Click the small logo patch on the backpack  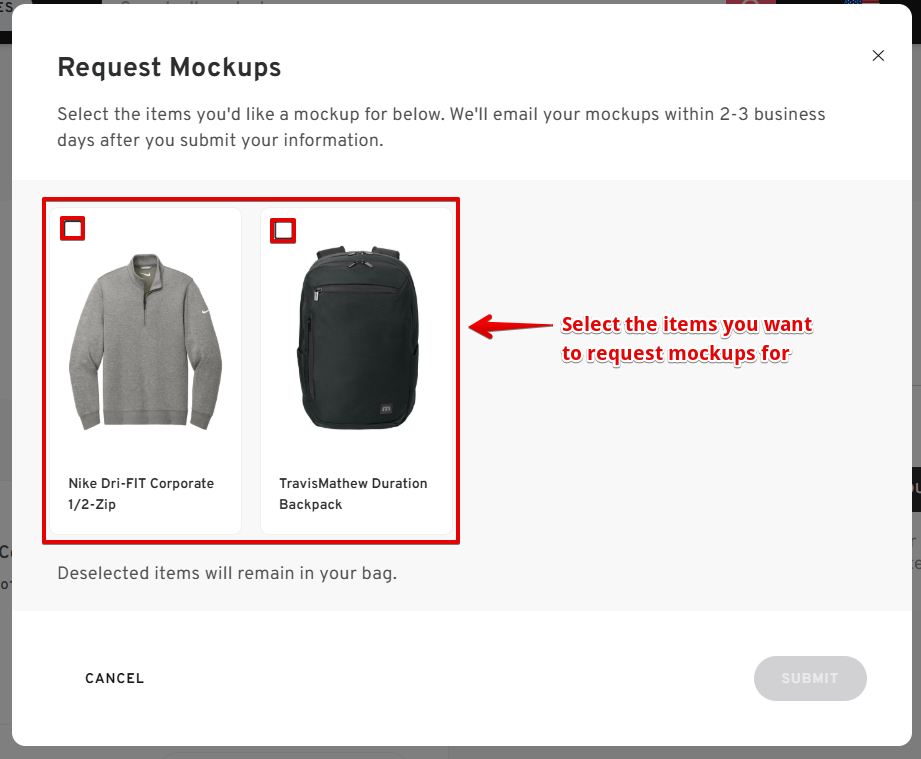385,408
